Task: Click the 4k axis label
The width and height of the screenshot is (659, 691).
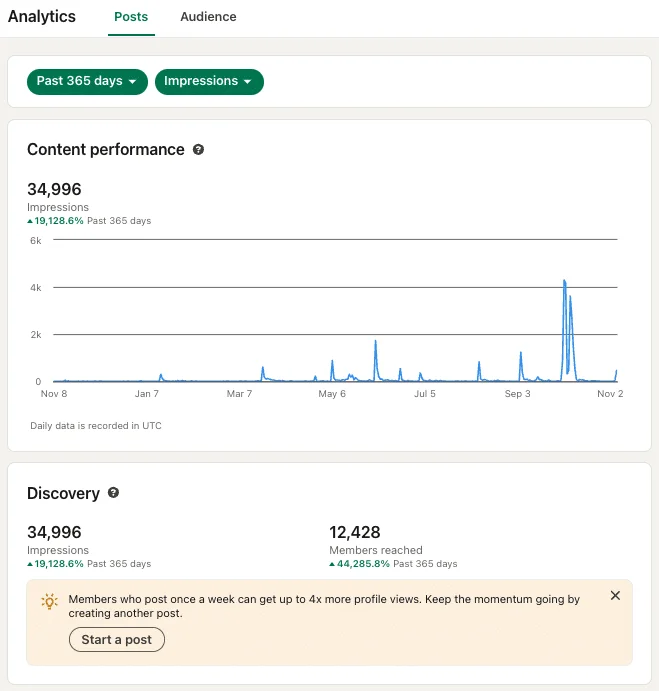Action: [x=36, y=288]
